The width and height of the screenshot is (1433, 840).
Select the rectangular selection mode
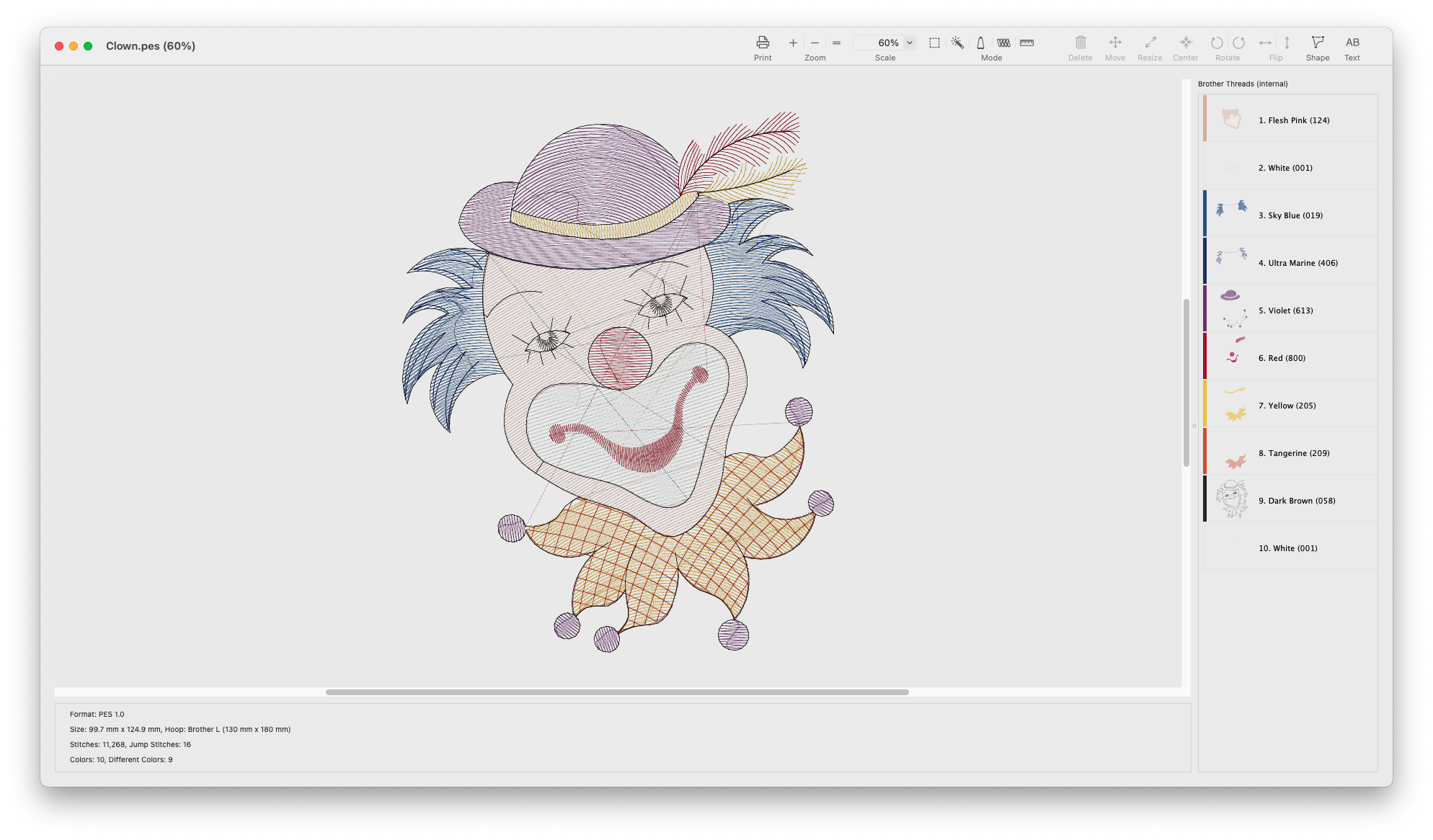pos(934,43)
